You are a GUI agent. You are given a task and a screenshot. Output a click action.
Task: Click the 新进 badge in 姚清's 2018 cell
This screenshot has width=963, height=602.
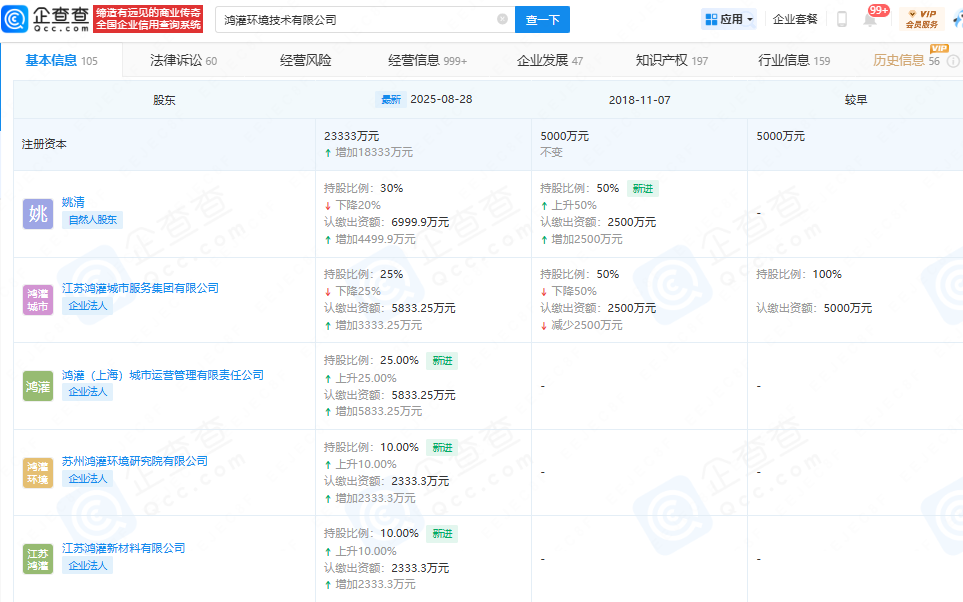[642, 189]
